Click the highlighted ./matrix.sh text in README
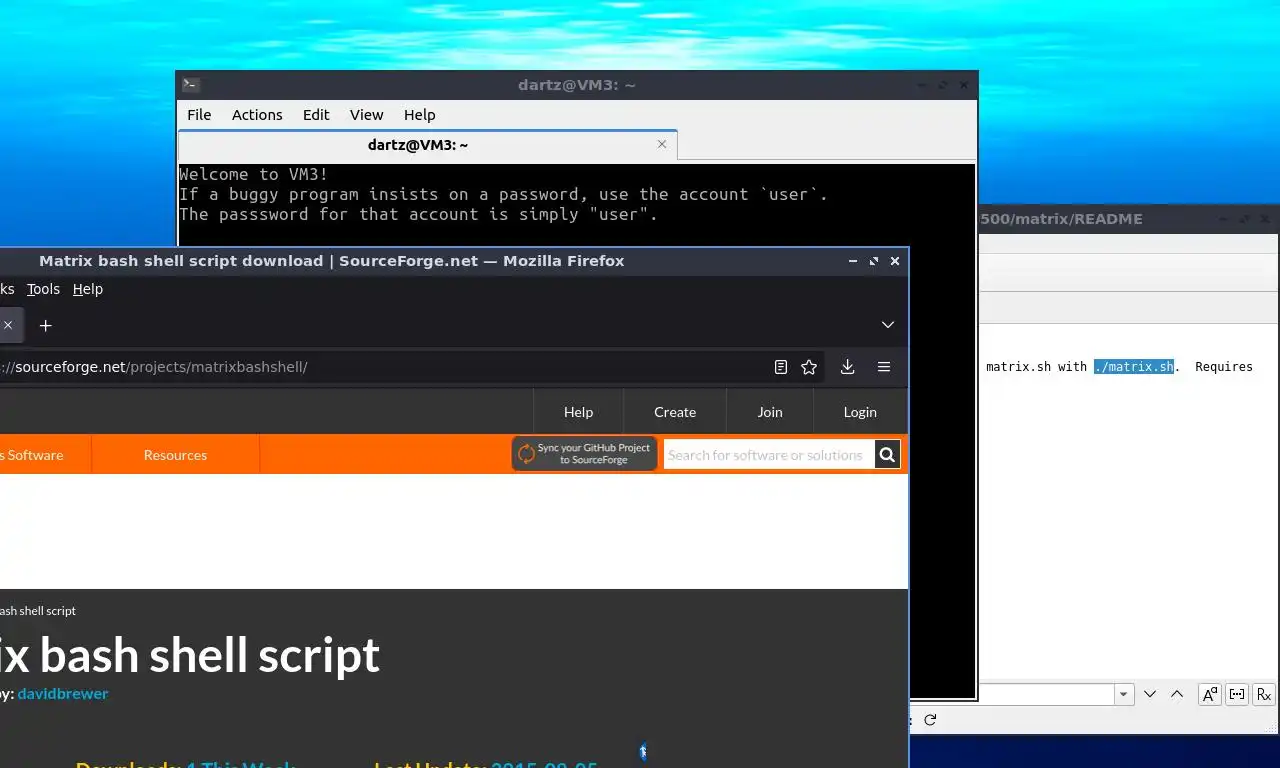 click(x=1134, y=367)
